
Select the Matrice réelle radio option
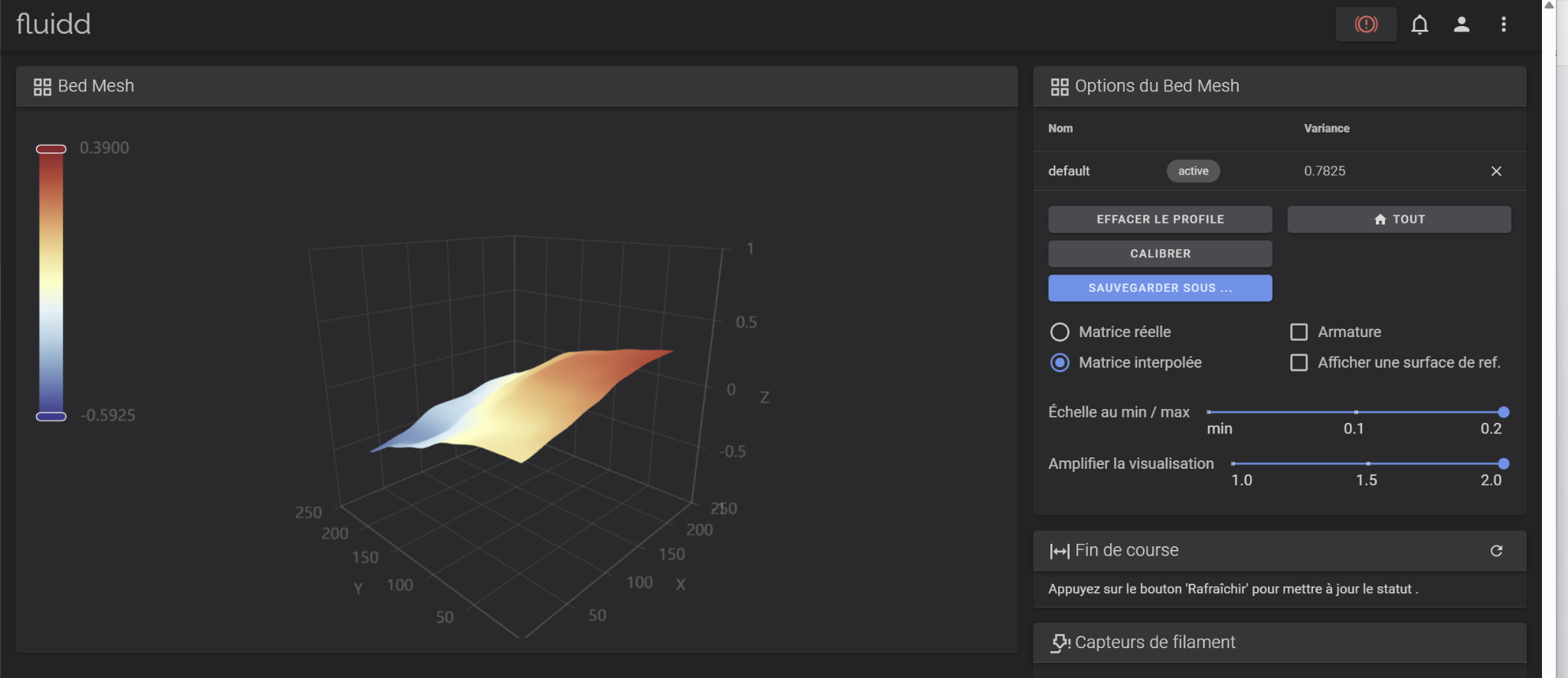(1060, 332)
